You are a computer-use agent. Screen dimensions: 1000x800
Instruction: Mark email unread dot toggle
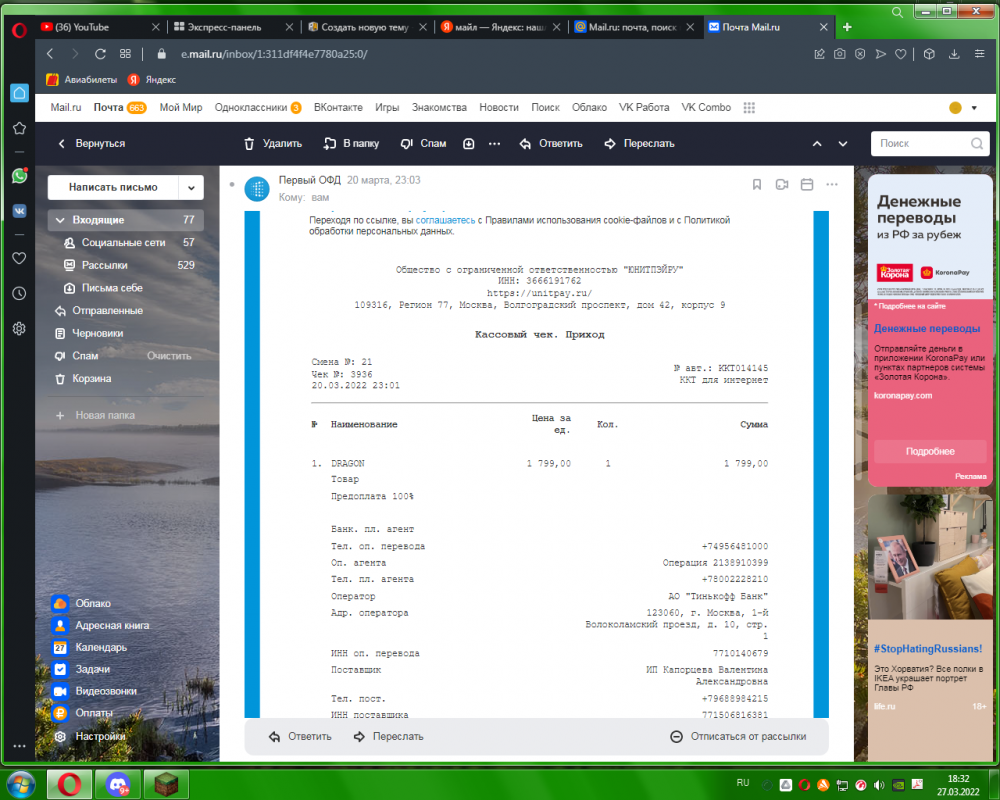tap(232, 184)
